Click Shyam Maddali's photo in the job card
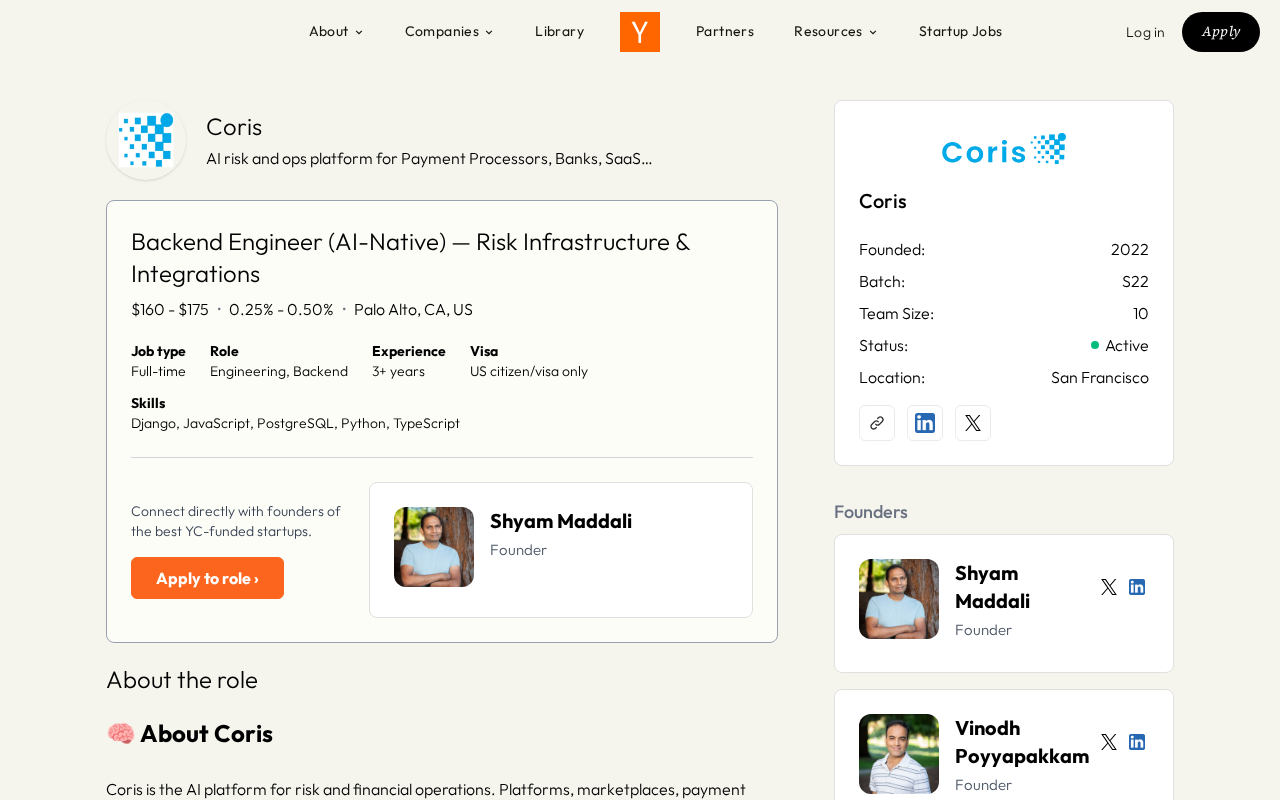The image size is (1280, 800). click(434, 547)
